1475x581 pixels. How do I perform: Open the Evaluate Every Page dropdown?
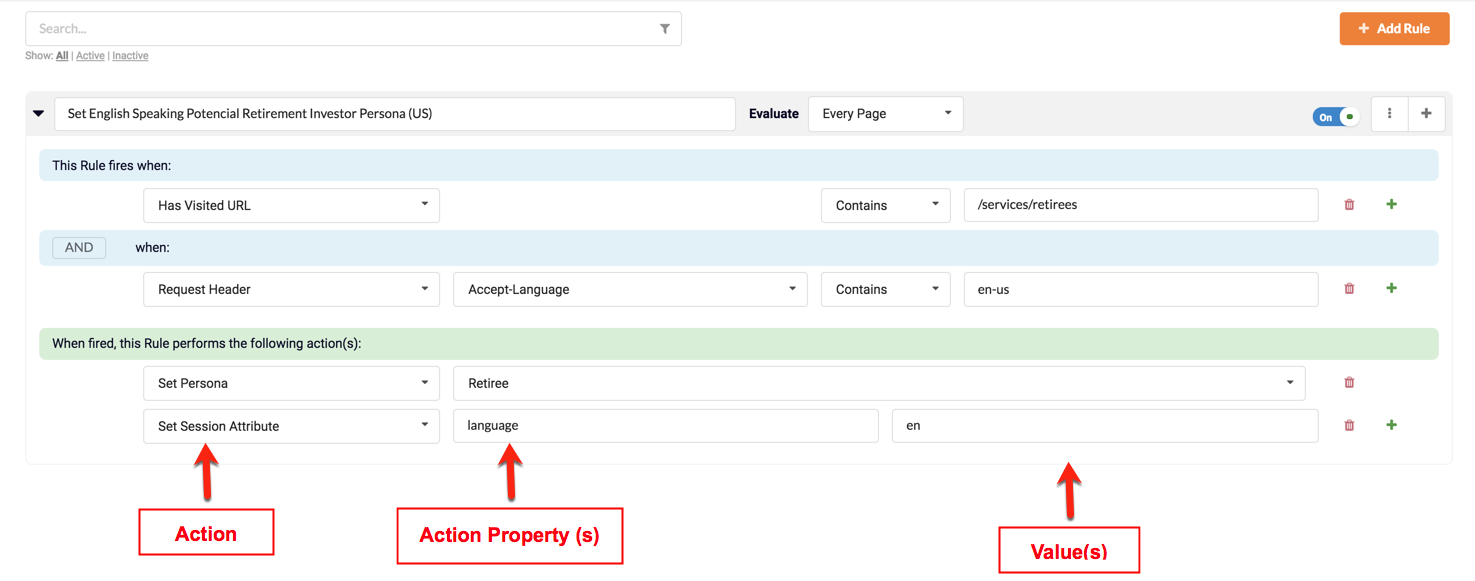click(885, 114)
